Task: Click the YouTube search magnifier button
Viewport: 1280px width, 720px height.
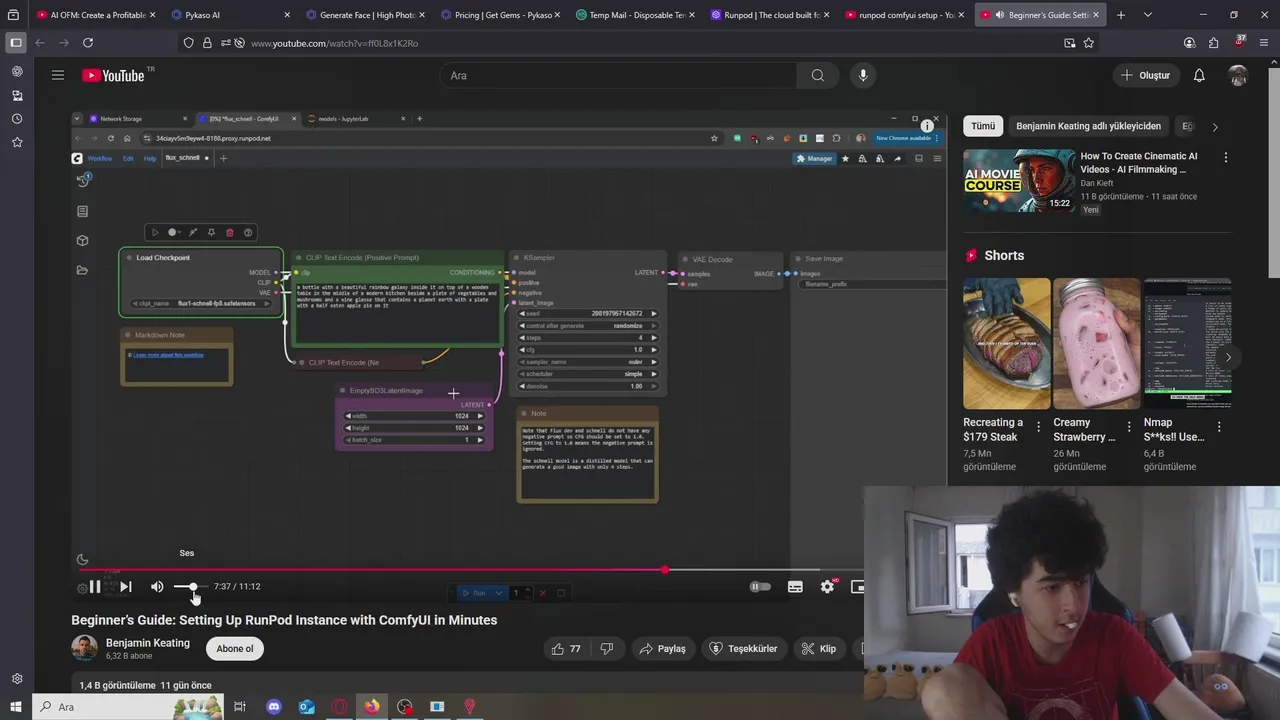Action: tap(818, 75)
